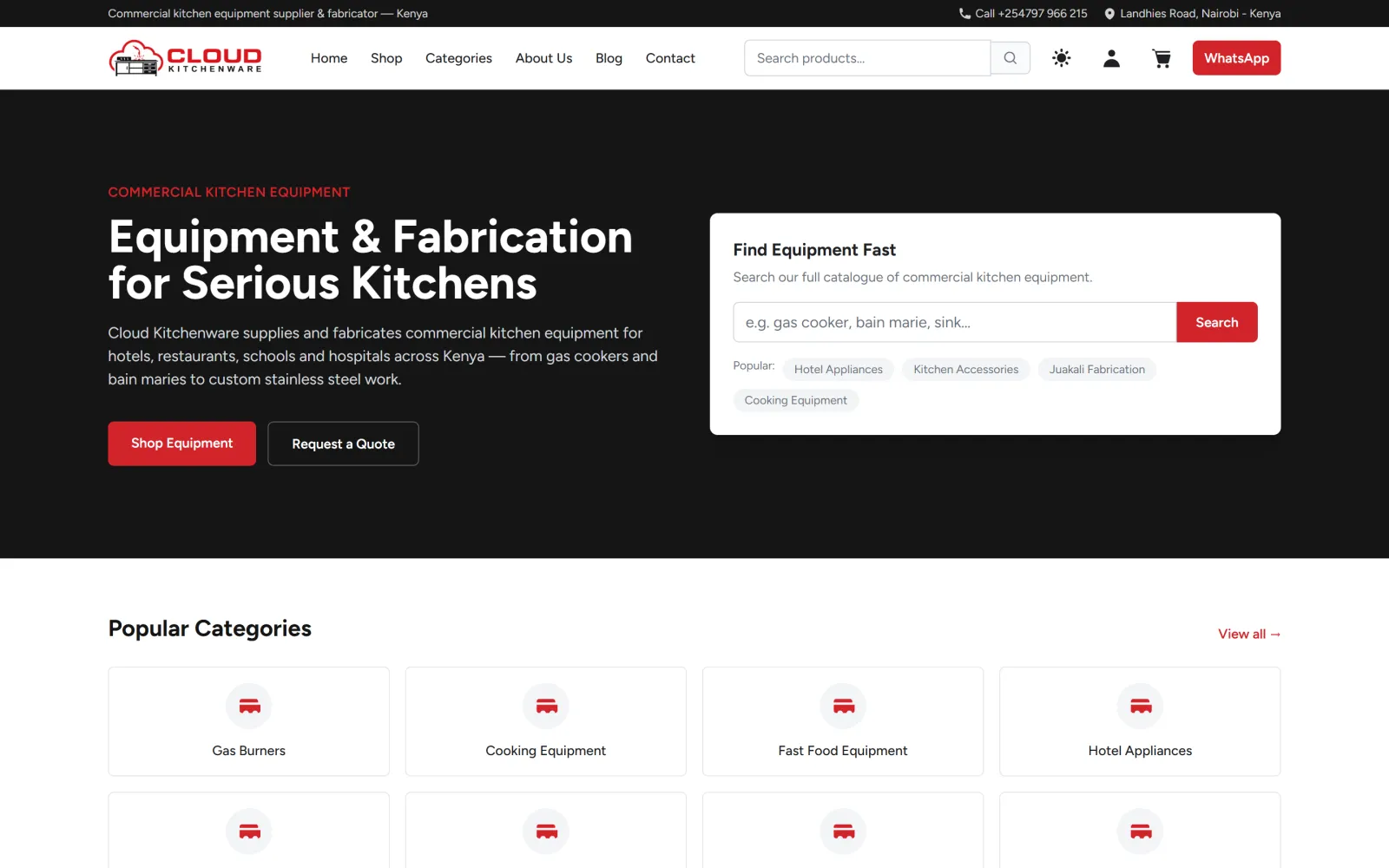Click the Hotel Appliances category icon

pyautogui.click(x=1140, y=707)
